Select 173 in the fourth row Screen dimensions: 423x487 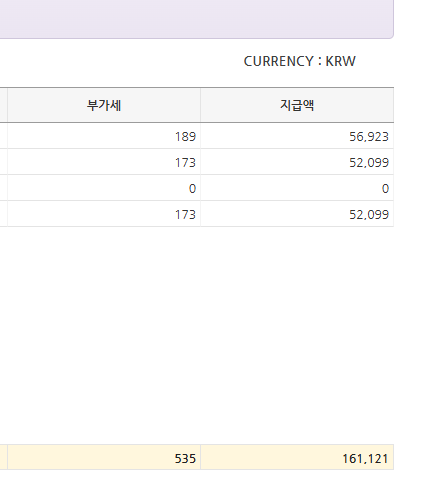[x=104, y=214]
